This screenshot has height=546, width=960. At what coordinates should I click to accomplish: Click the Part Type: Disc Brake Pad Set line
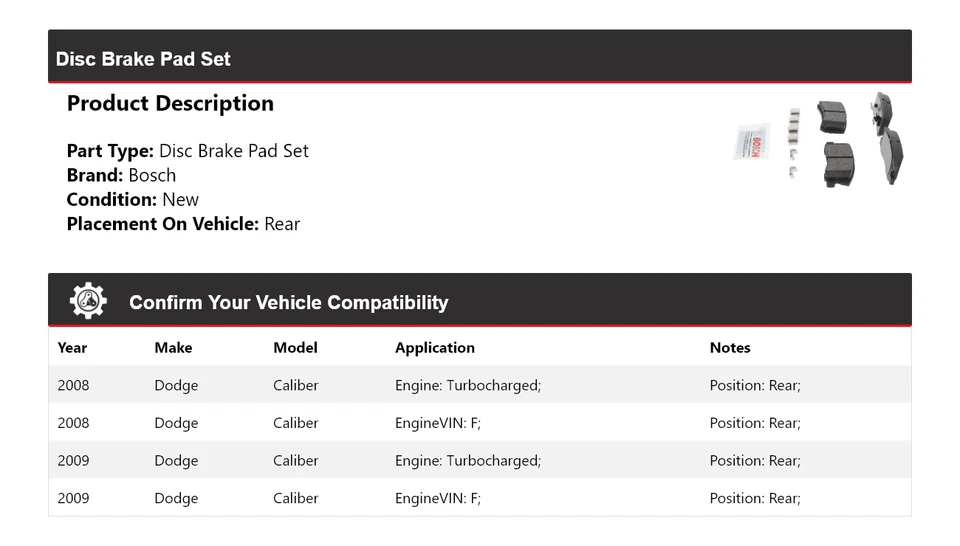tap(188, 151)
